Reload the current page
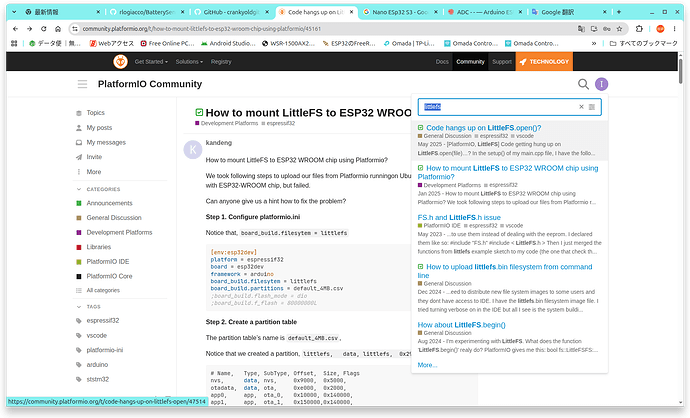This screenshot has height=418, width=690. (44, 29)
